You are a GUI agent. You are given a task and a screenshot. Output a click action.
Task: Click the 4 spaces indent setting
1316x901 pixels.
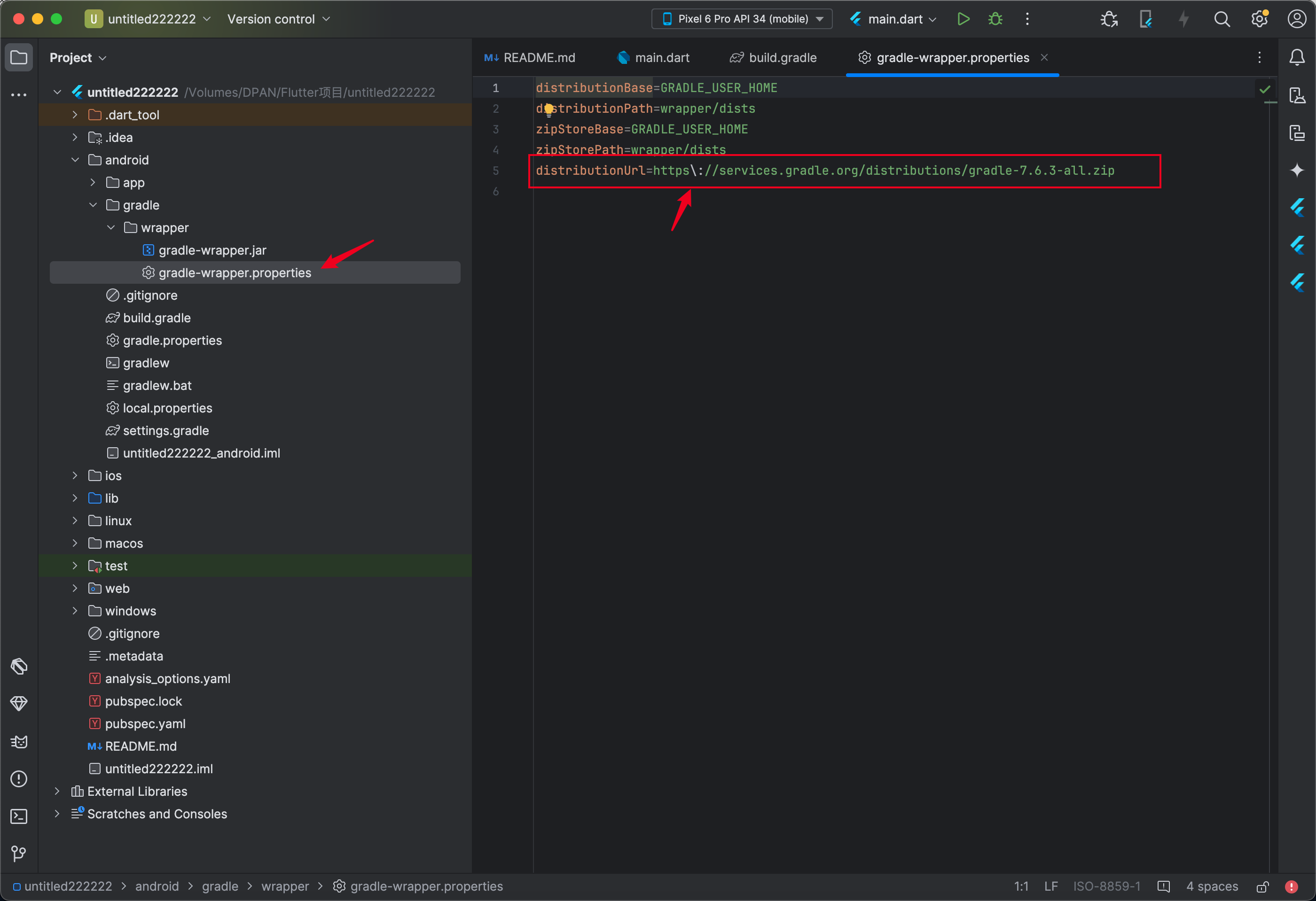click(x=1212, y=886)
